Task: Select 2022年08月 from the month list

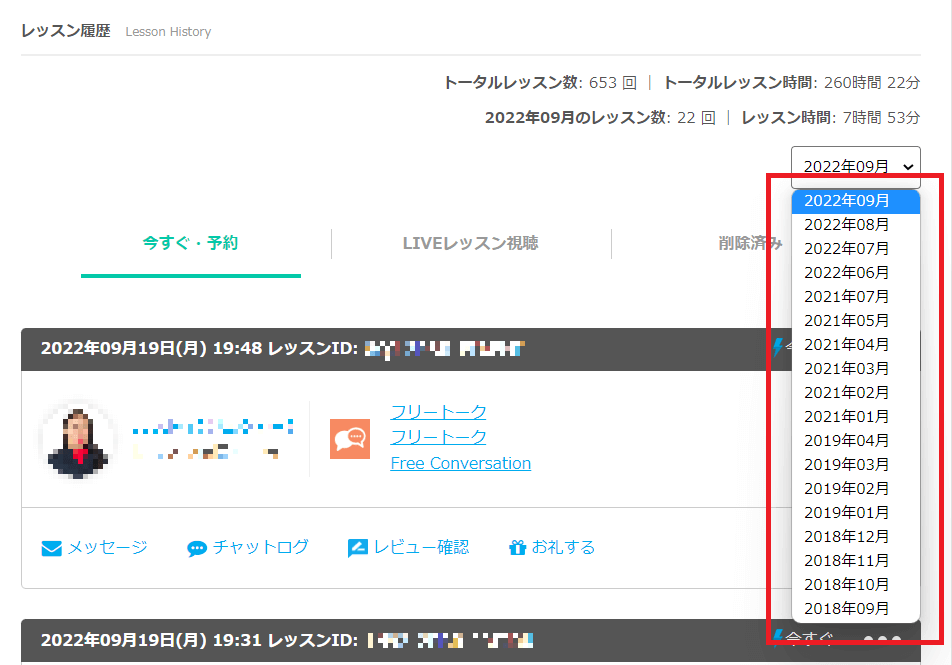Action: click(x=846, y=225)
